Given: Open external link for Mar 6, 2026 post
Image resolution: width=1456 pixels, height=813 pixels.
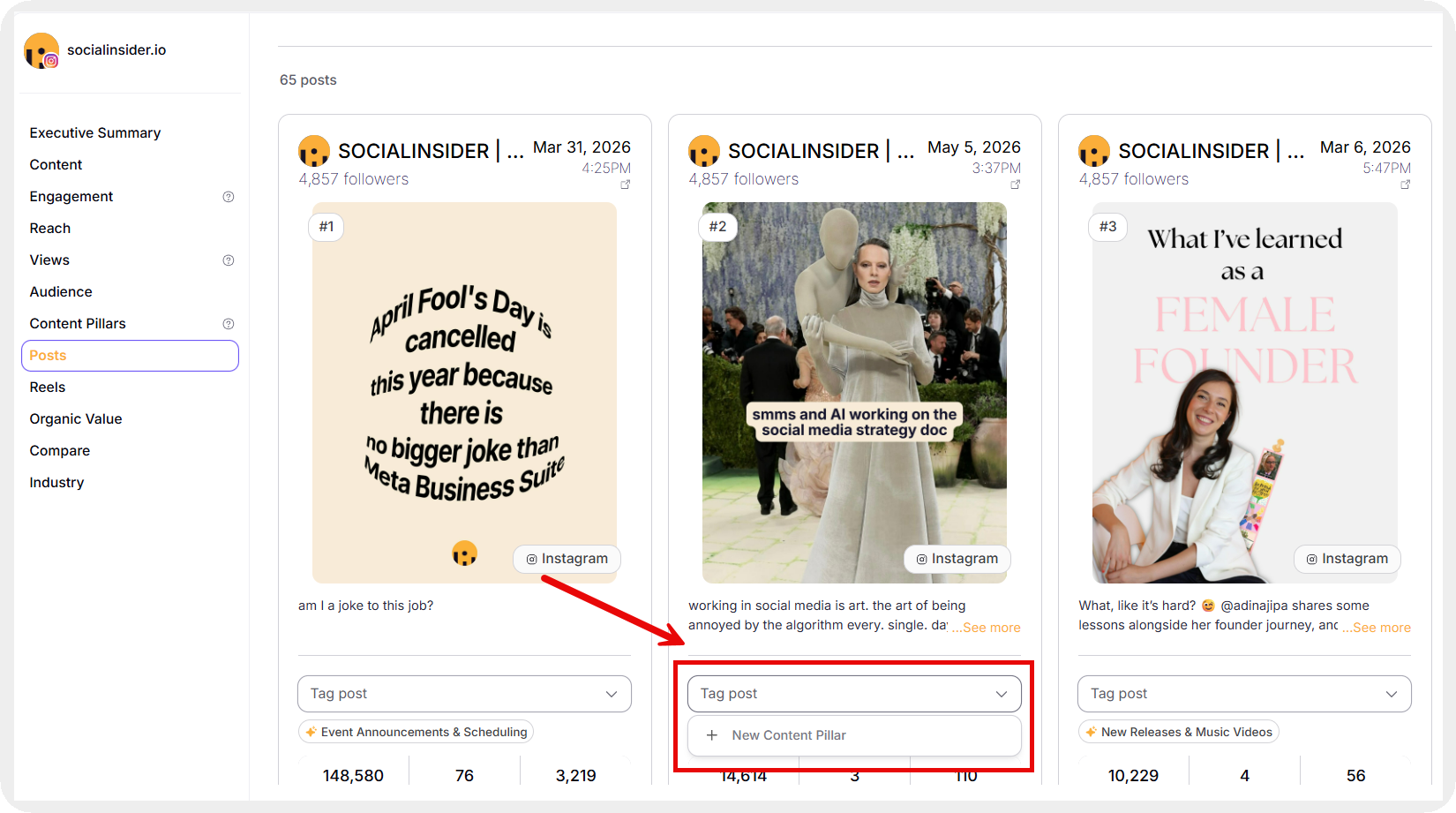Looking at the screenshot, I should tap(1406, 184).
